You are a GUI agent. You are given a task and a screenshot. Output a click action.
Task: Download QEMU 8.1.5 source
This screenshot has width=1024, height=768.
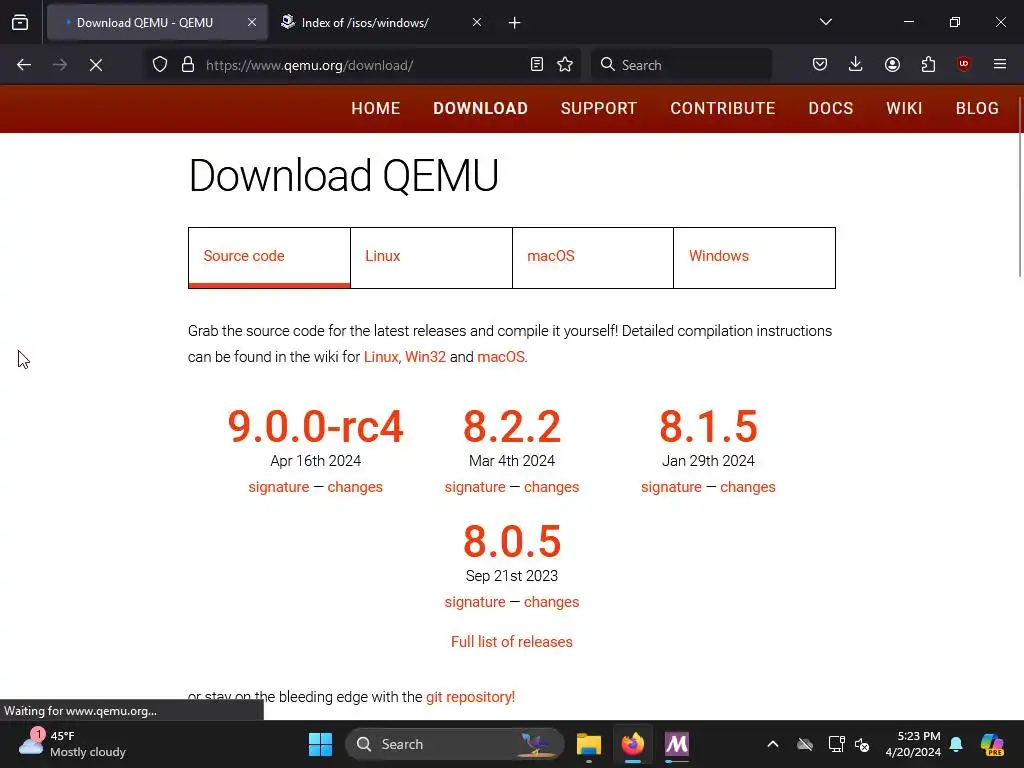[709, 426]
